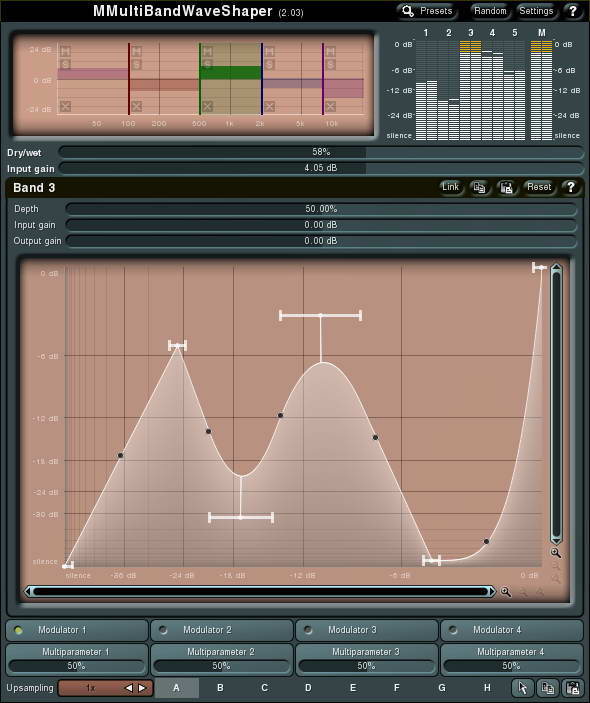Paste settings into Band 3 with paste icon

click(x=506, y=187)
